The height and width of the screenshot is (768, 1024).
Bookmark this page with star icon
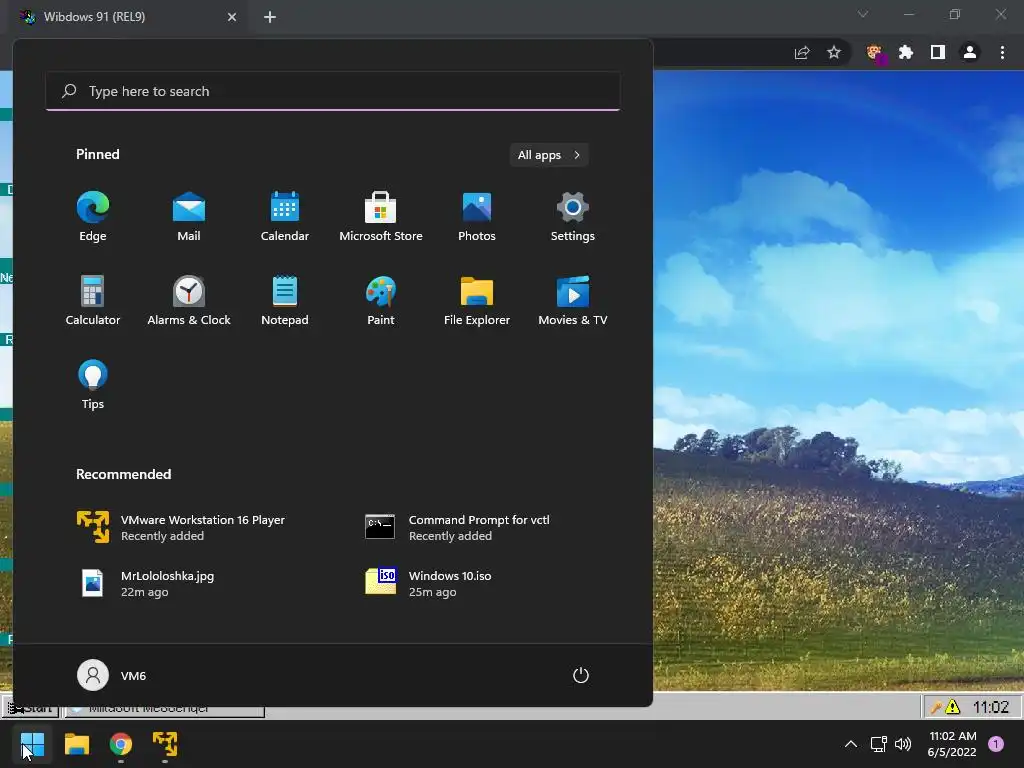834,52
